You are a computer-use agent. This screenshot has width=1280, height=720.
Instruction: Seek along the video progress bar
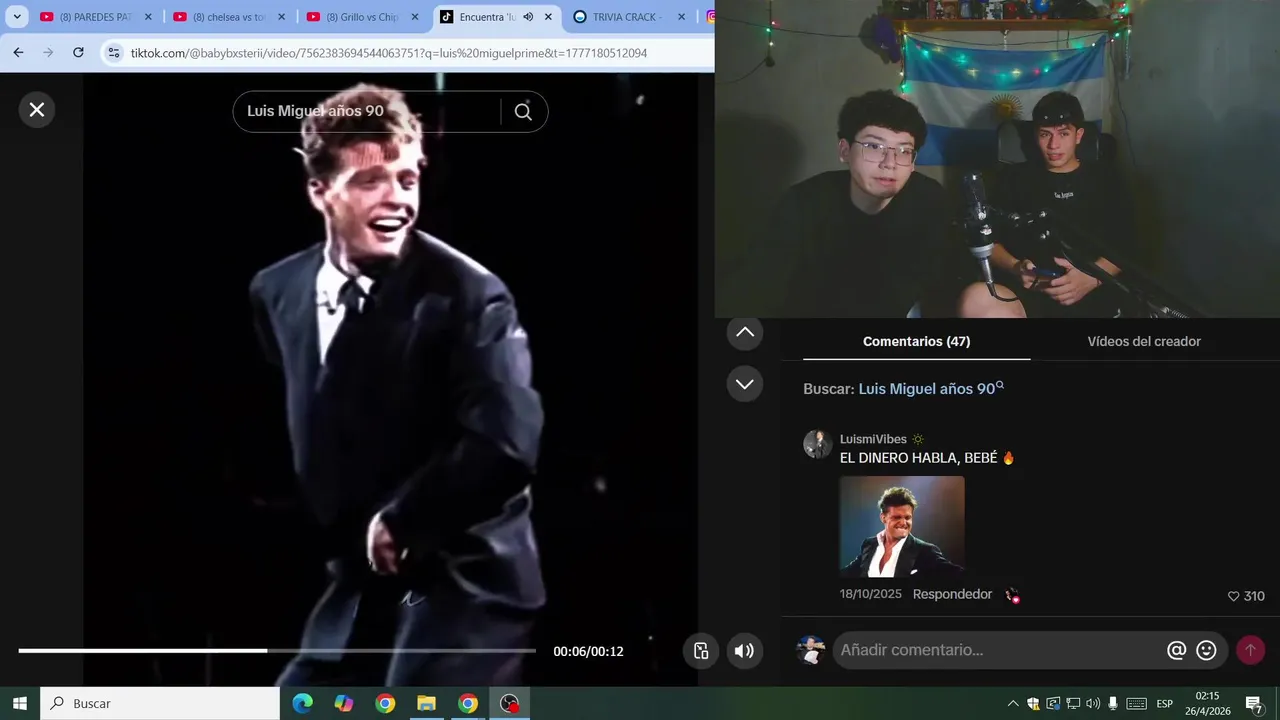tap(277, 651)
